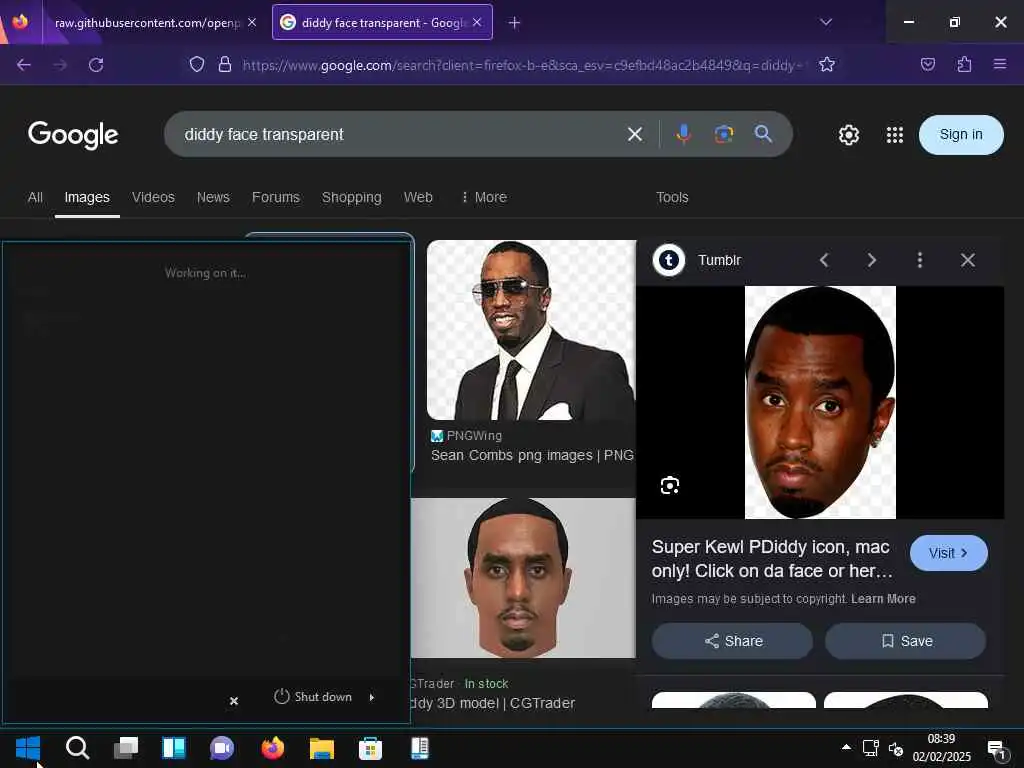Click Shut down in Start menu
The height and width of the screenshot is (768, 1024).
coord(314,697)
